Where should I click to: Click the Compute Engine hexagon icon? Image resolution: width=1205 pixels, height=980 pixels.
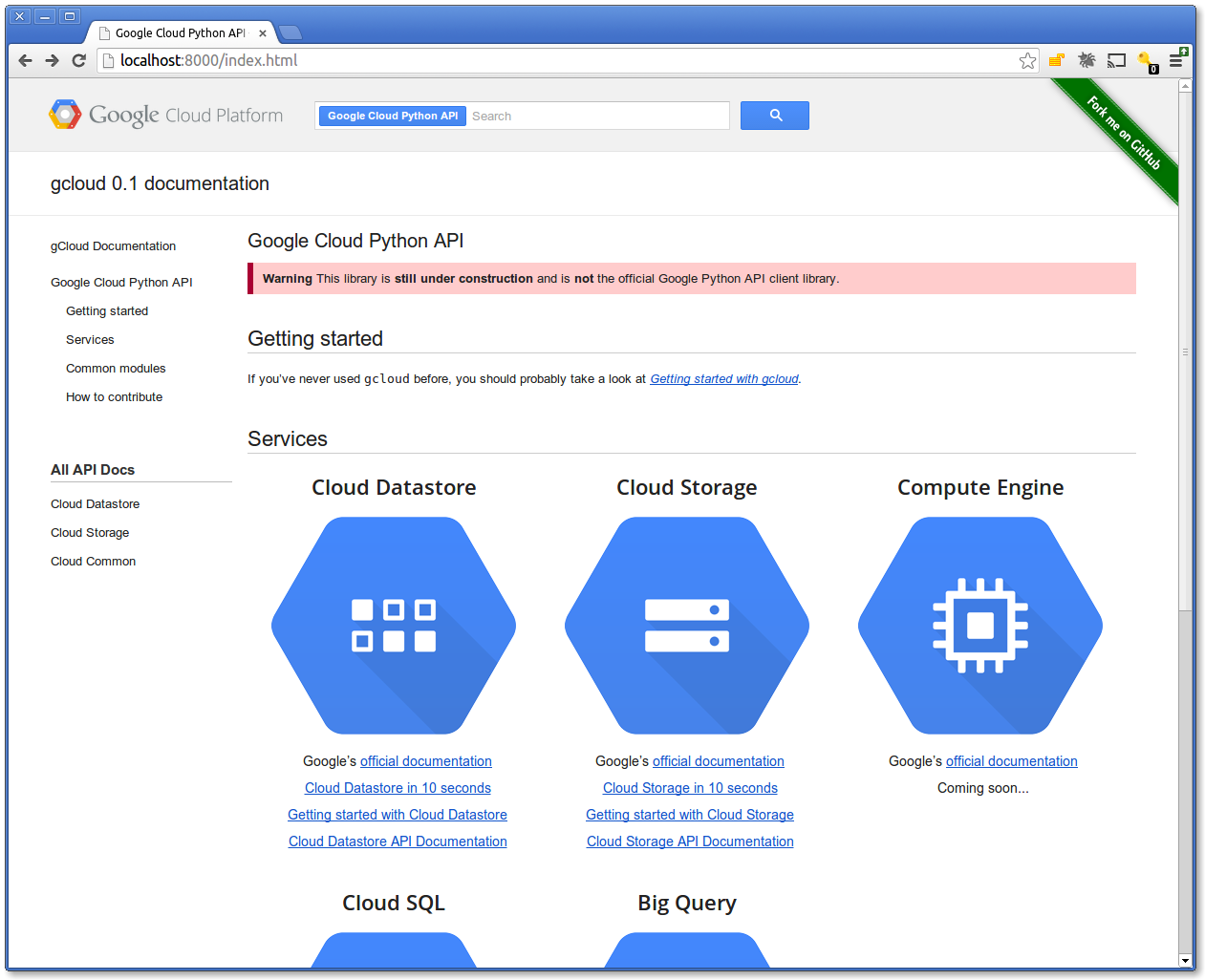click(x=980, y=626)
